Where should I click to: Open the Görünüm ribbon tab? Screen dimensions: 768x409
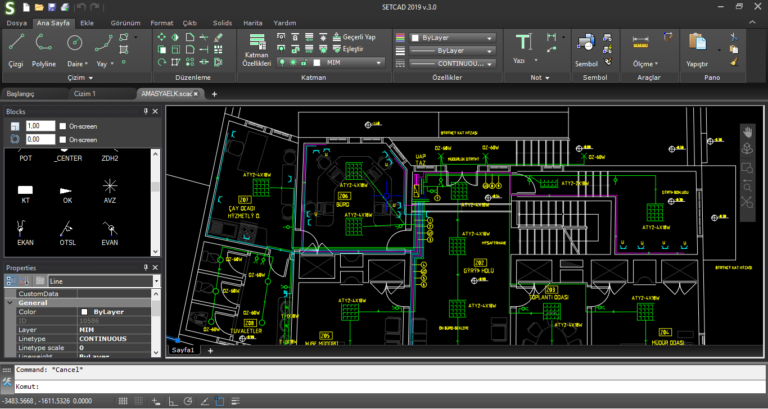pos(127,21)
